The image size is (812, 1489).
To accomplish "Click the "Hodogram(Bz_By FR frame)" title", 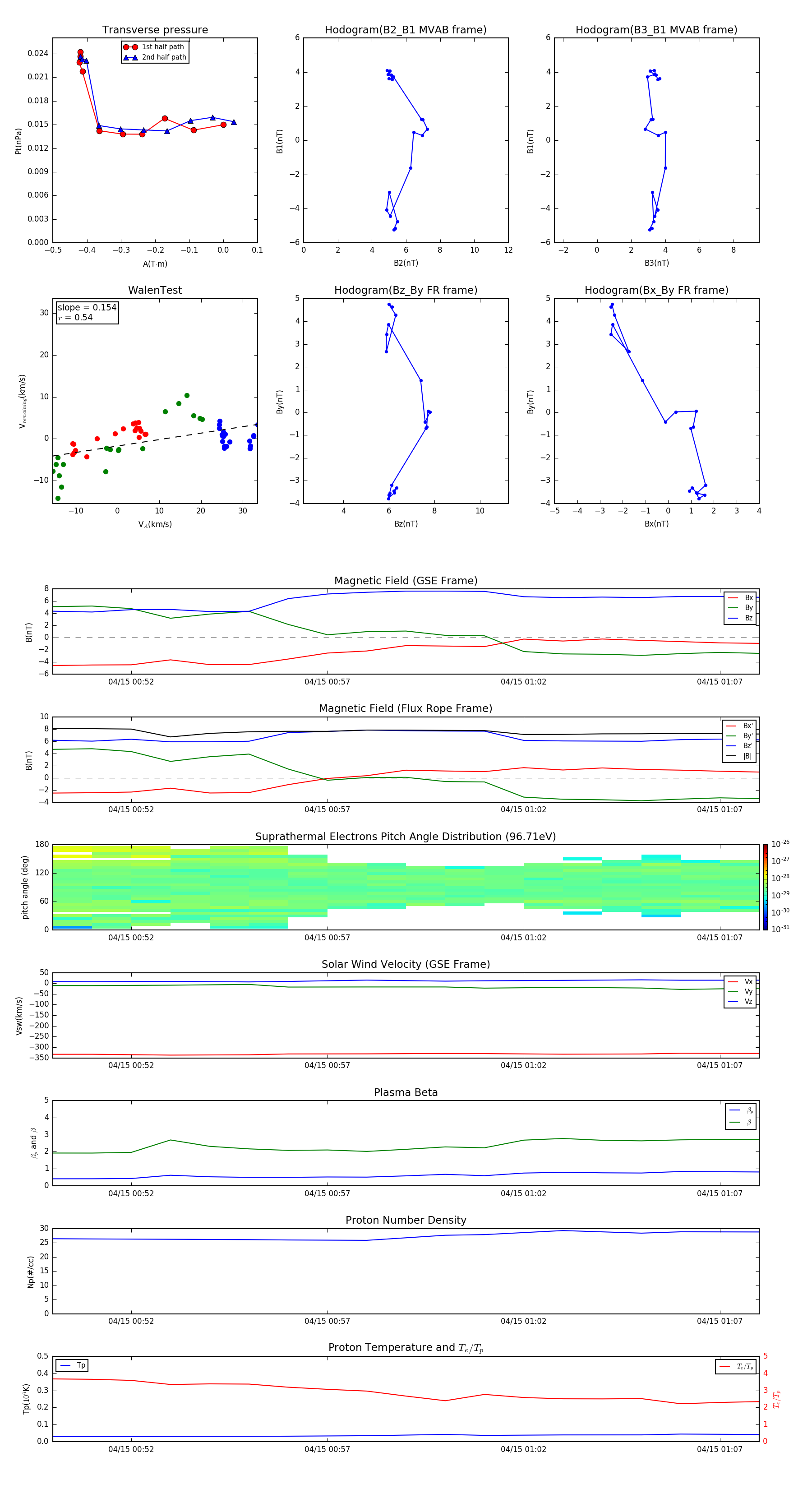I will (x=405, y=290).
